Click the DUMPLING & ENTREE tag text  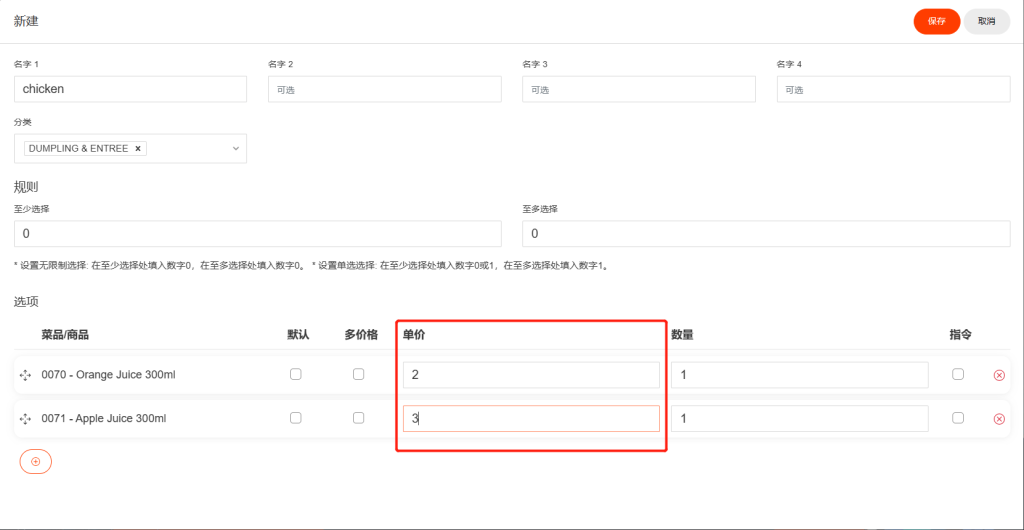pos(78,149)
